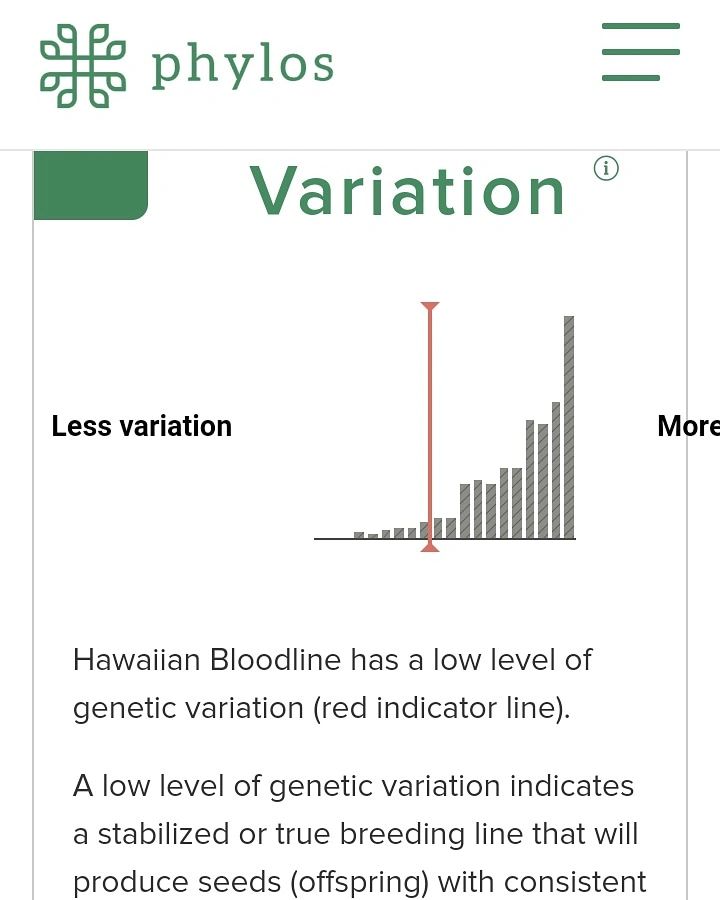720x900 pixels.
Task: Click the Variation heading
Action: 408,191
